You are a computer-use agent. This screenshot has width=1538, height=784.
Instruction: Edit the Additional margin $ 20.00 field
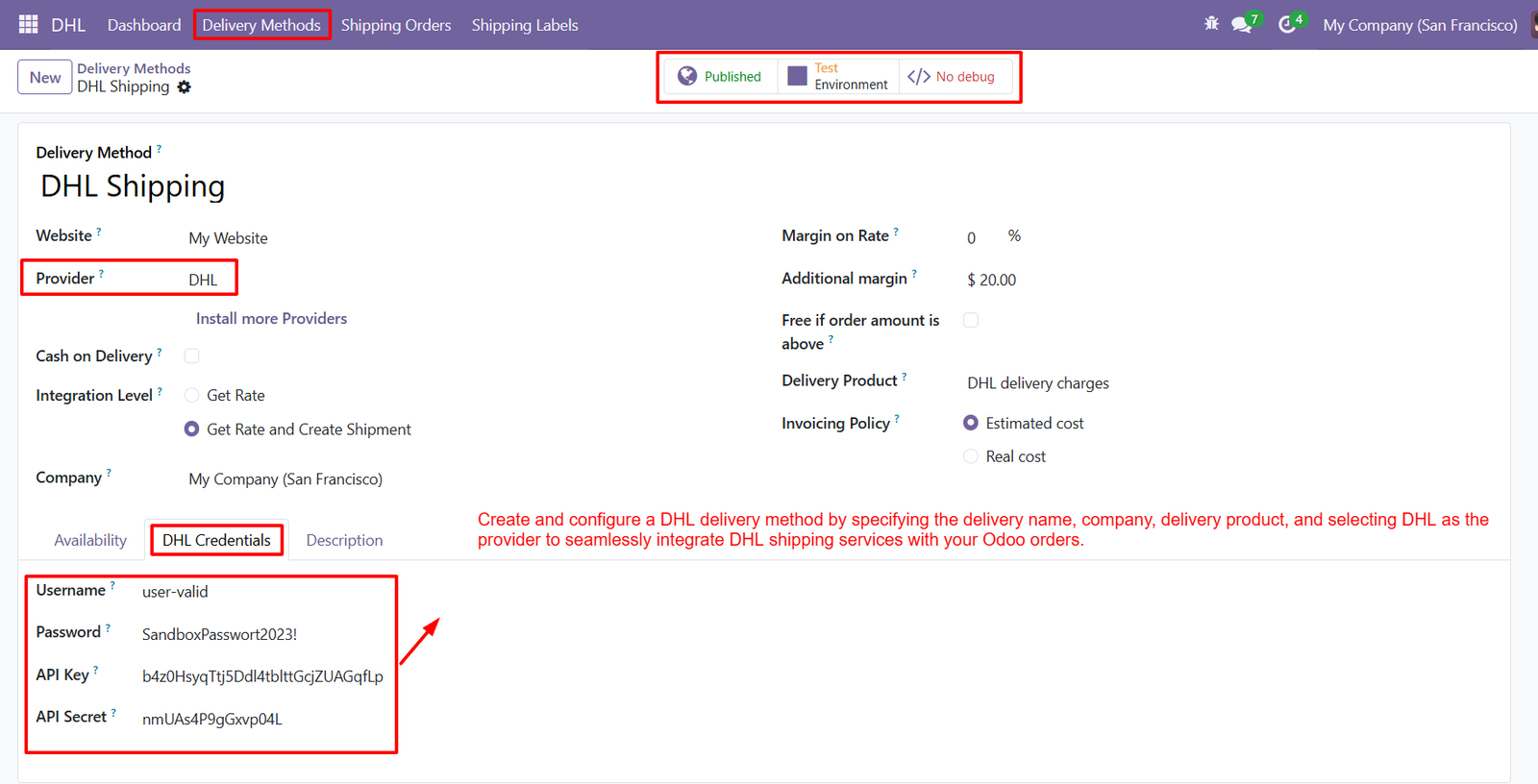click(992, 280)
